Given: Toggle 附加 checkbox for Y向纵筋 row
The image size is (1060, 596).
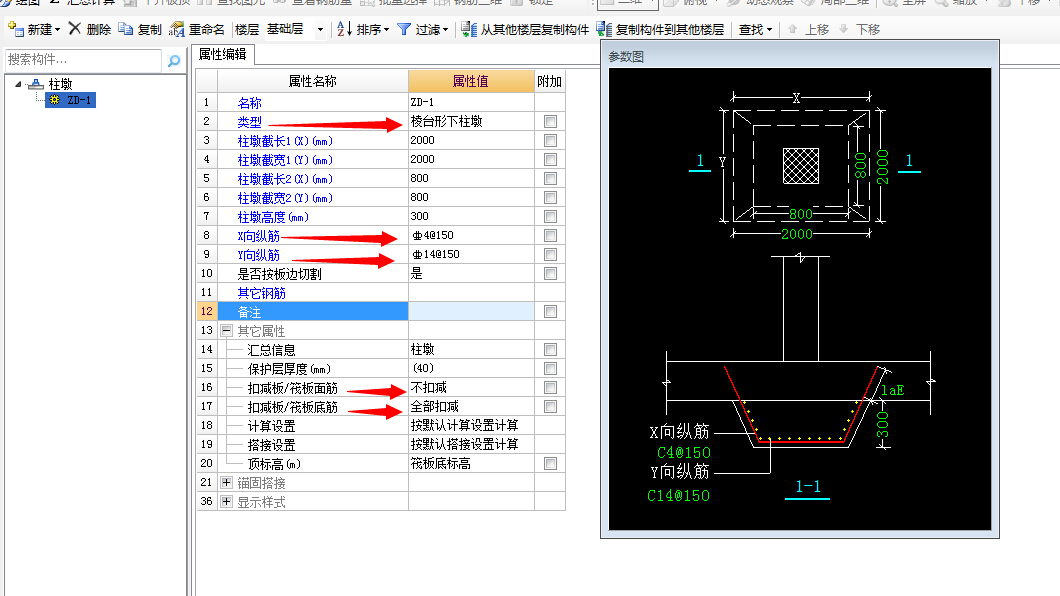Looking at the screenshot, I should pyautogui.click(x=550, y=254).
